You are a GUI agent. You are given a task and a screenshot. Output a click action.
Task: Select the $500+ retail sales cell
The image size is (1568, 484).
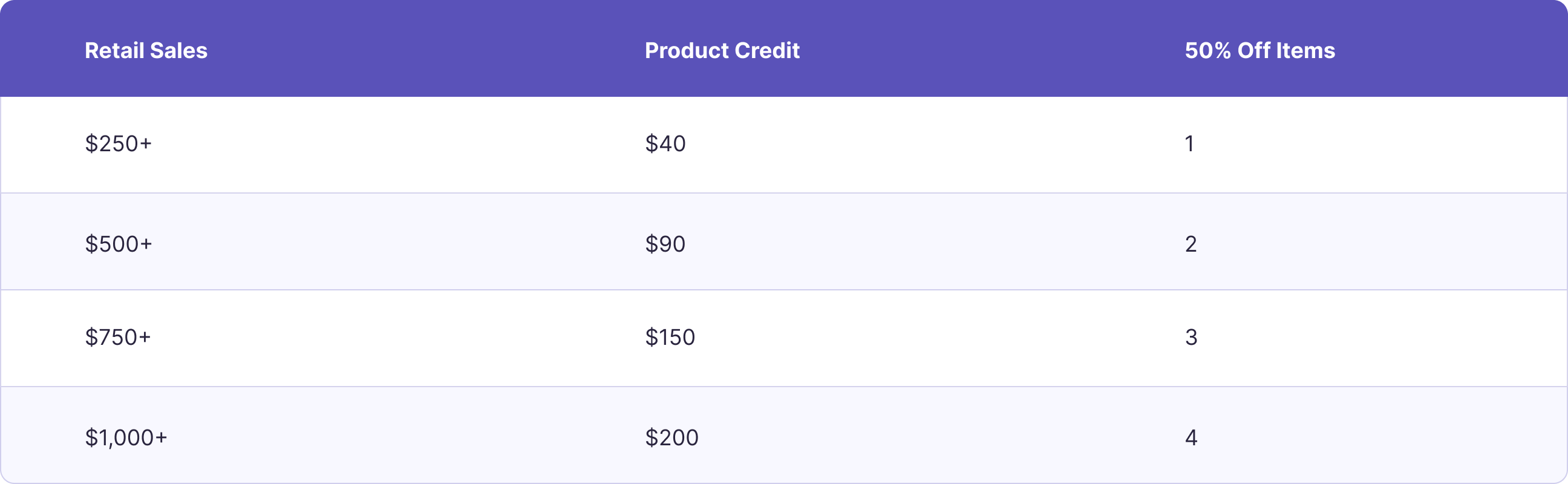[x=118, y=244]
